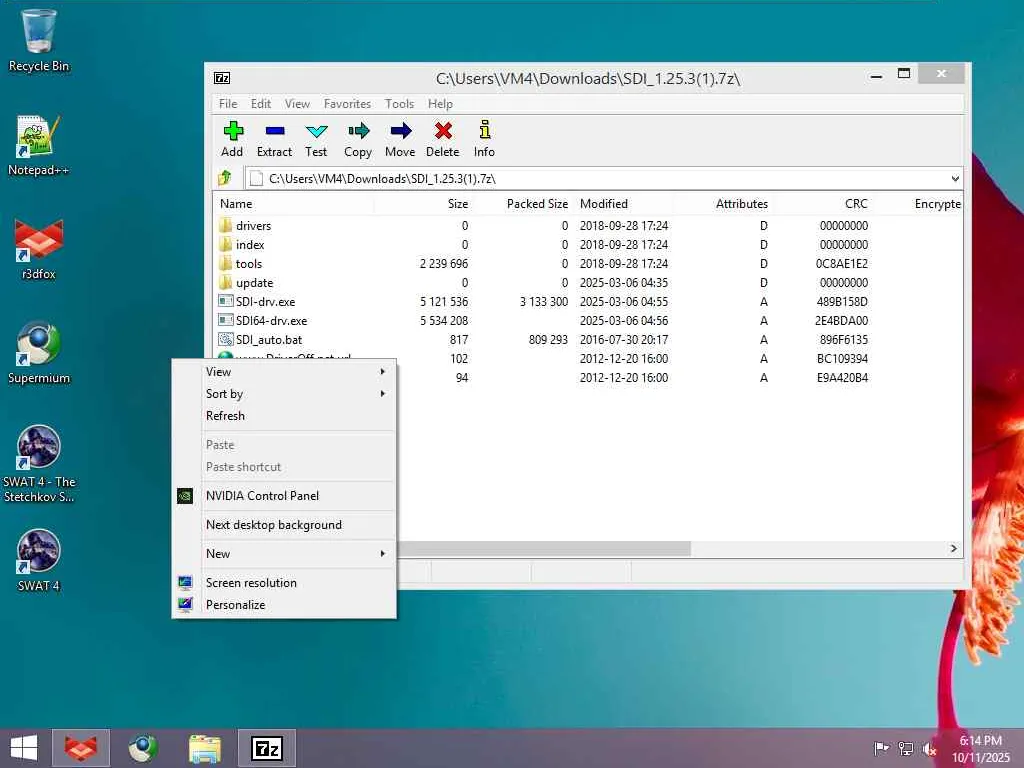Viewport: 1024px width, 768px height.
Task: Open the address path dropdown arrow
Action: 955,179
